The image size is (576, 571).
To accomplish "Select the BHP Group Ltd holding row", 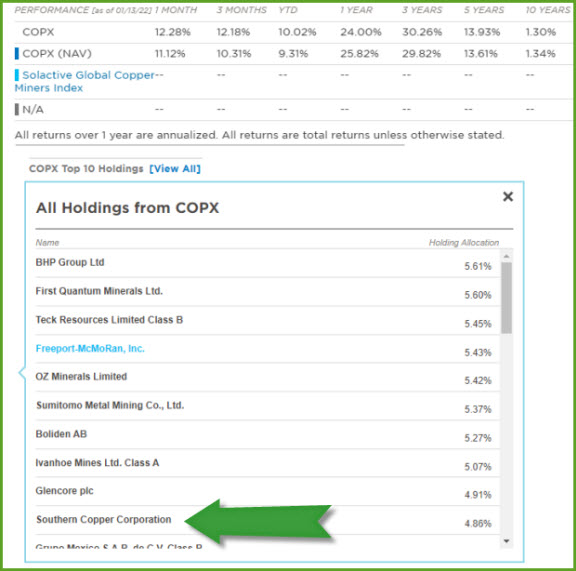I will point(267,263).
